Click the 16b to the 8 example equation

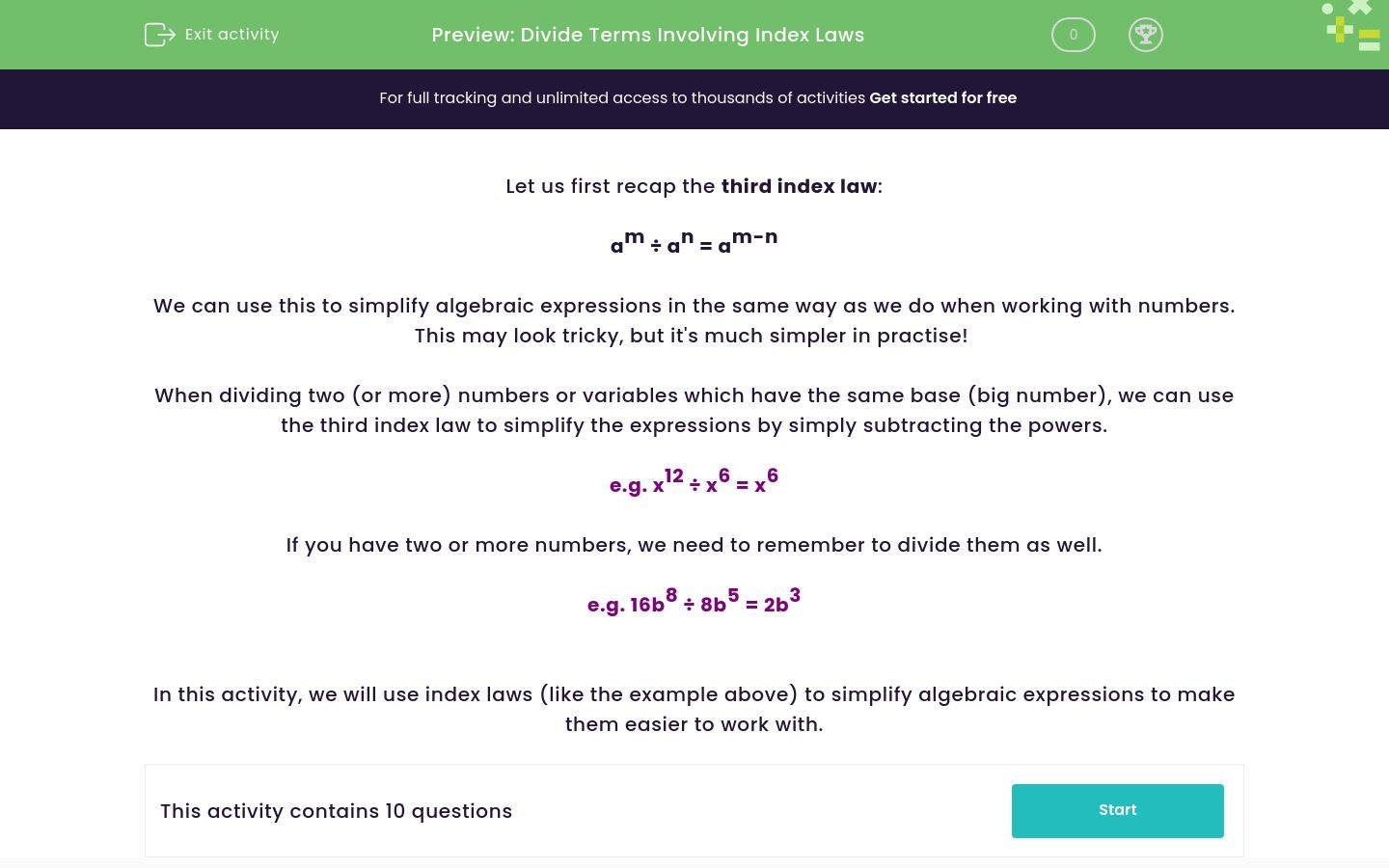(x=694, y=602)
